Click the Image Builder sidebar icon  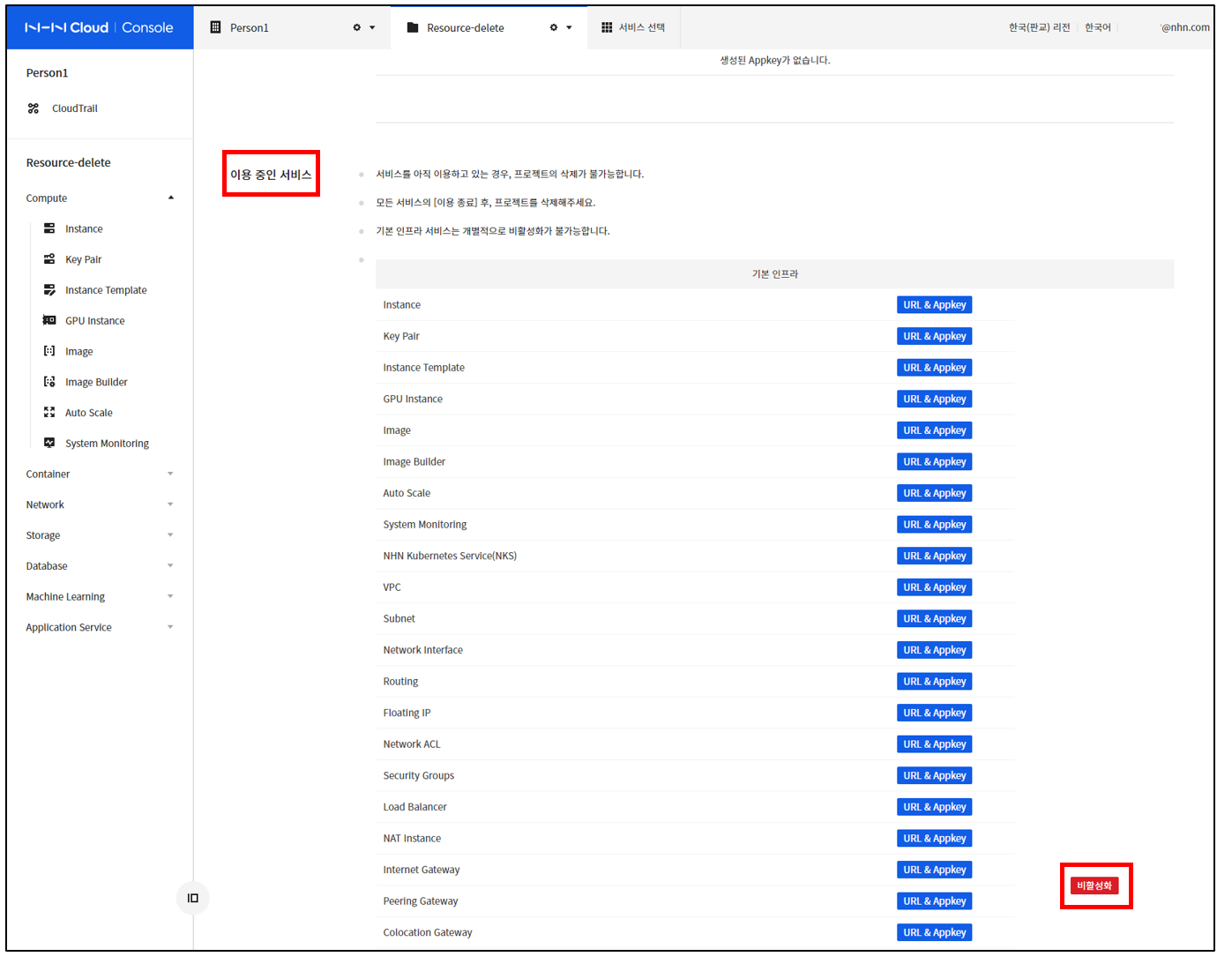(x=49, y=382)
